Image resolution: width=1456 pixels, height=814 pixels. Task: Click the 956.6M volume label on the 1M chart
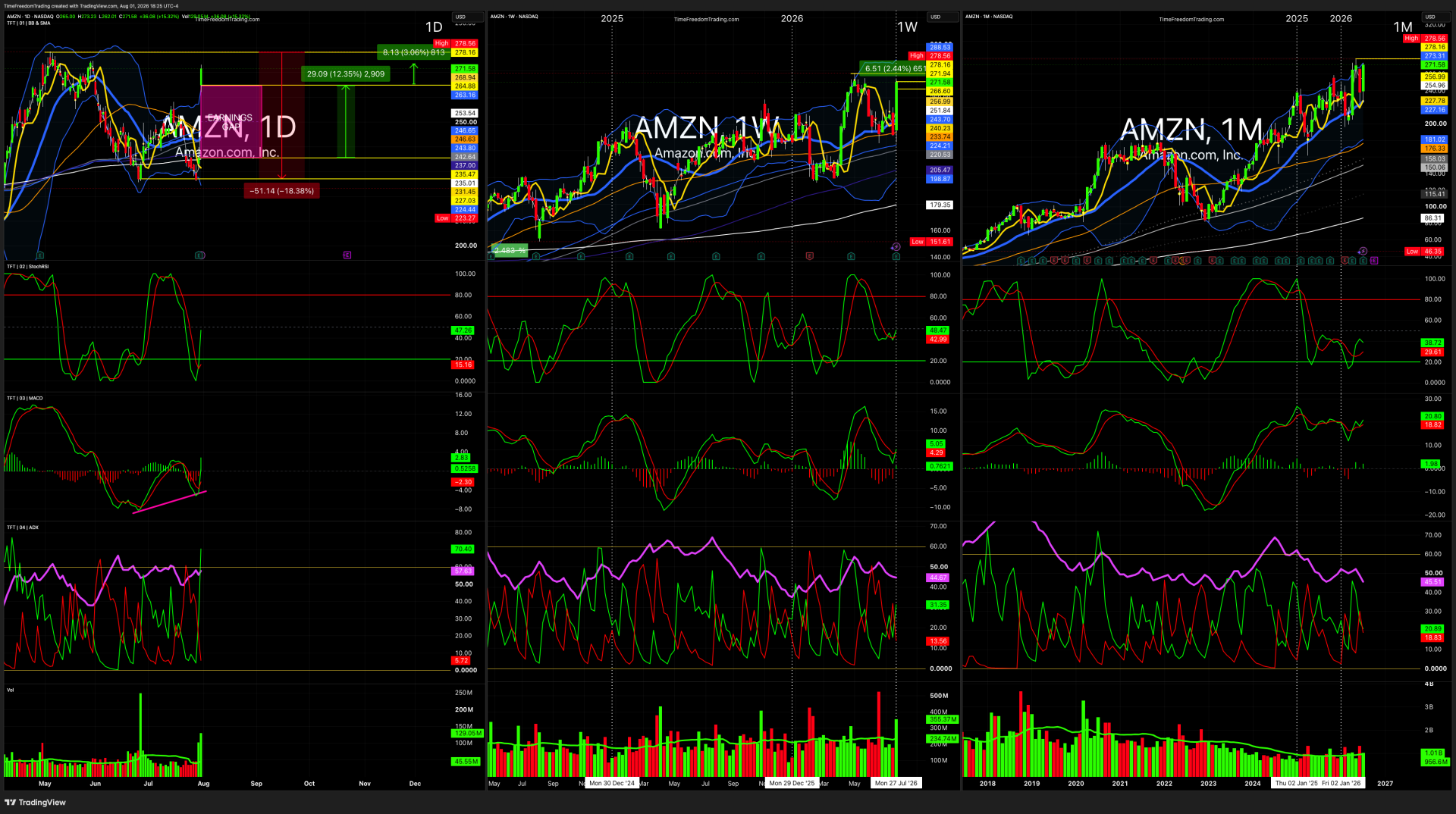click(1435, 762)
